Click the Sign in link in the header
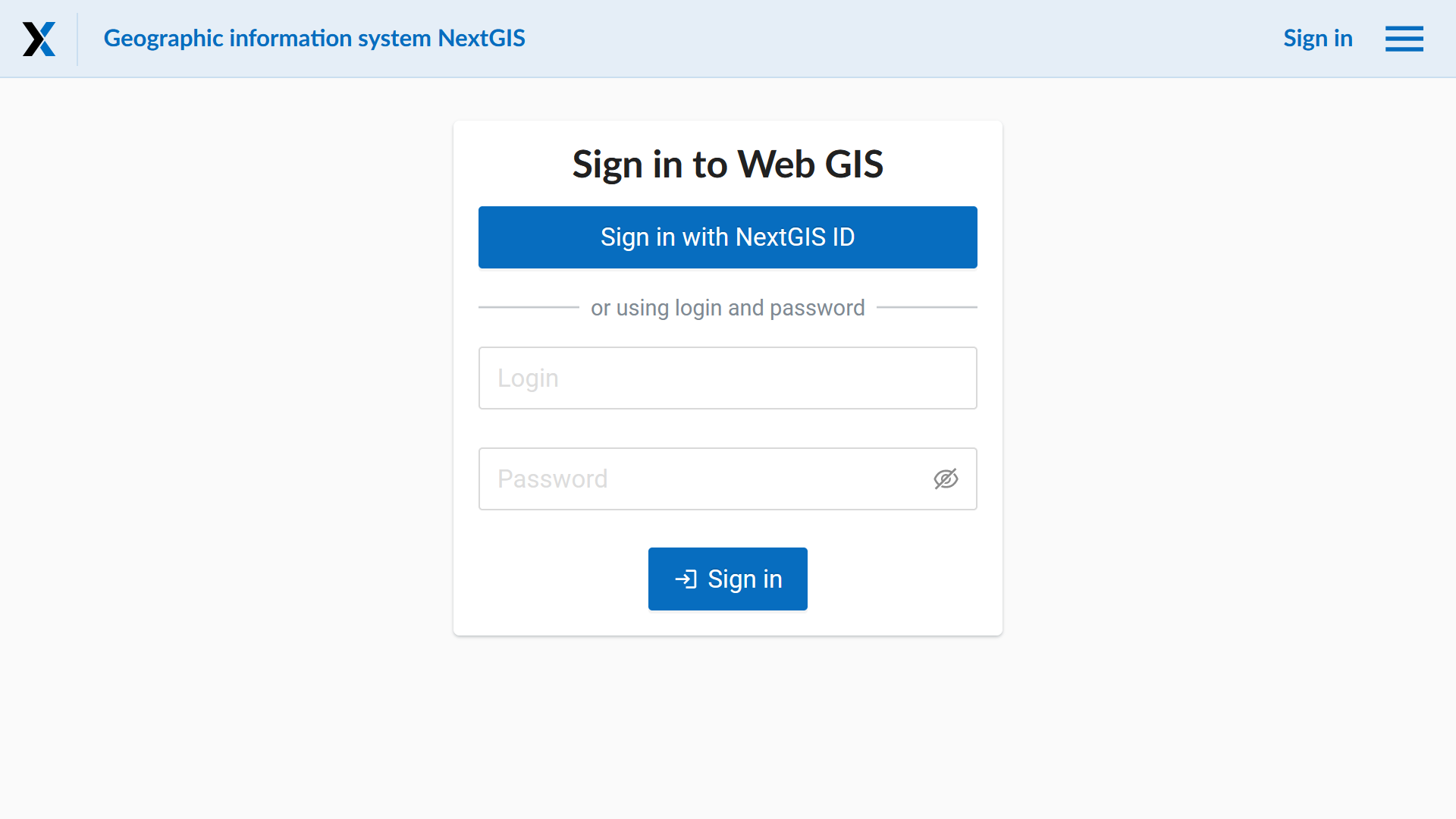Image resolution: width=1456 pixels, height=819 pixels. pyautogui.click(x=1318, y=39)
